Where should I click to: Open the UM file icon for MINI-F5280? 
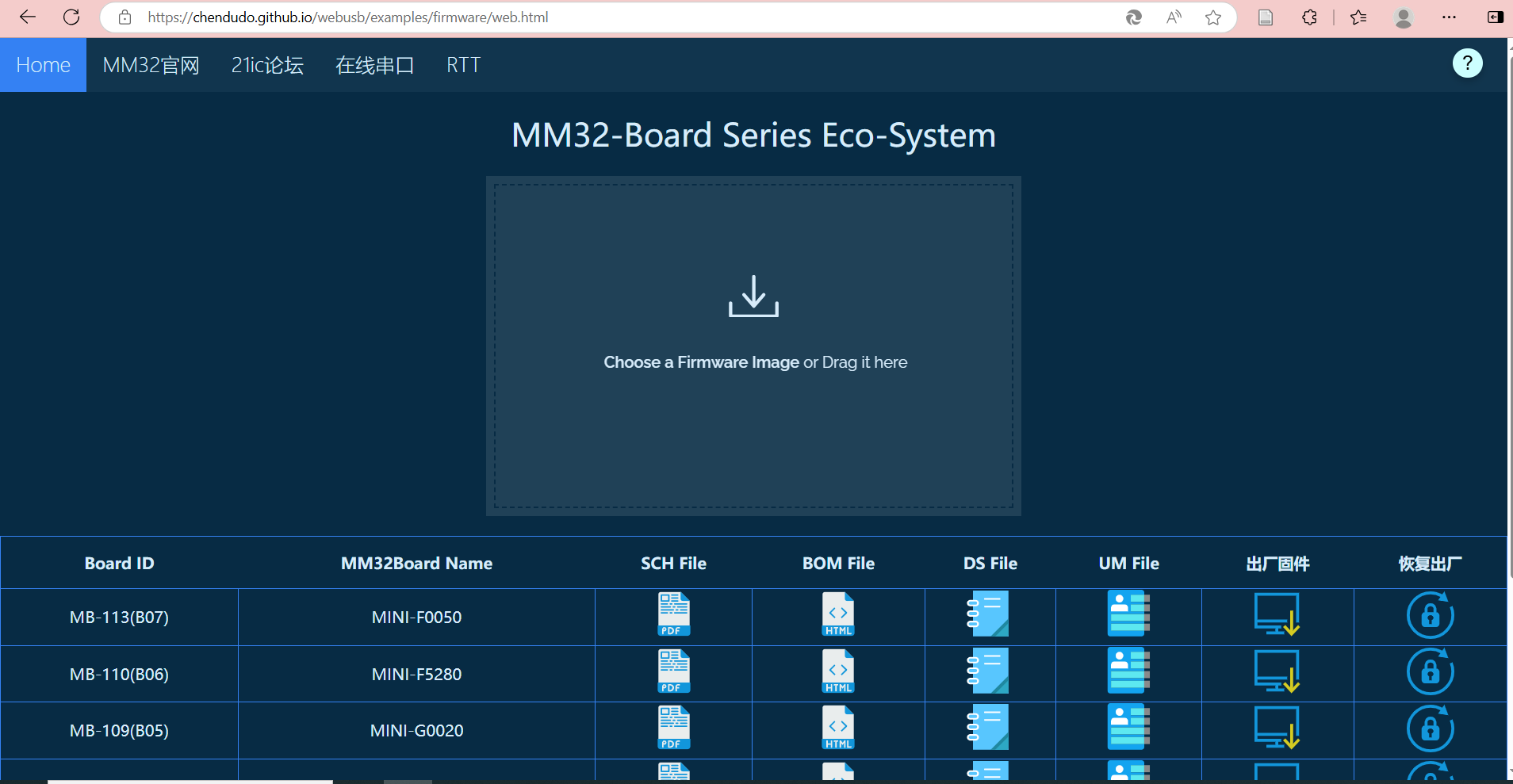coord(1128,671)
